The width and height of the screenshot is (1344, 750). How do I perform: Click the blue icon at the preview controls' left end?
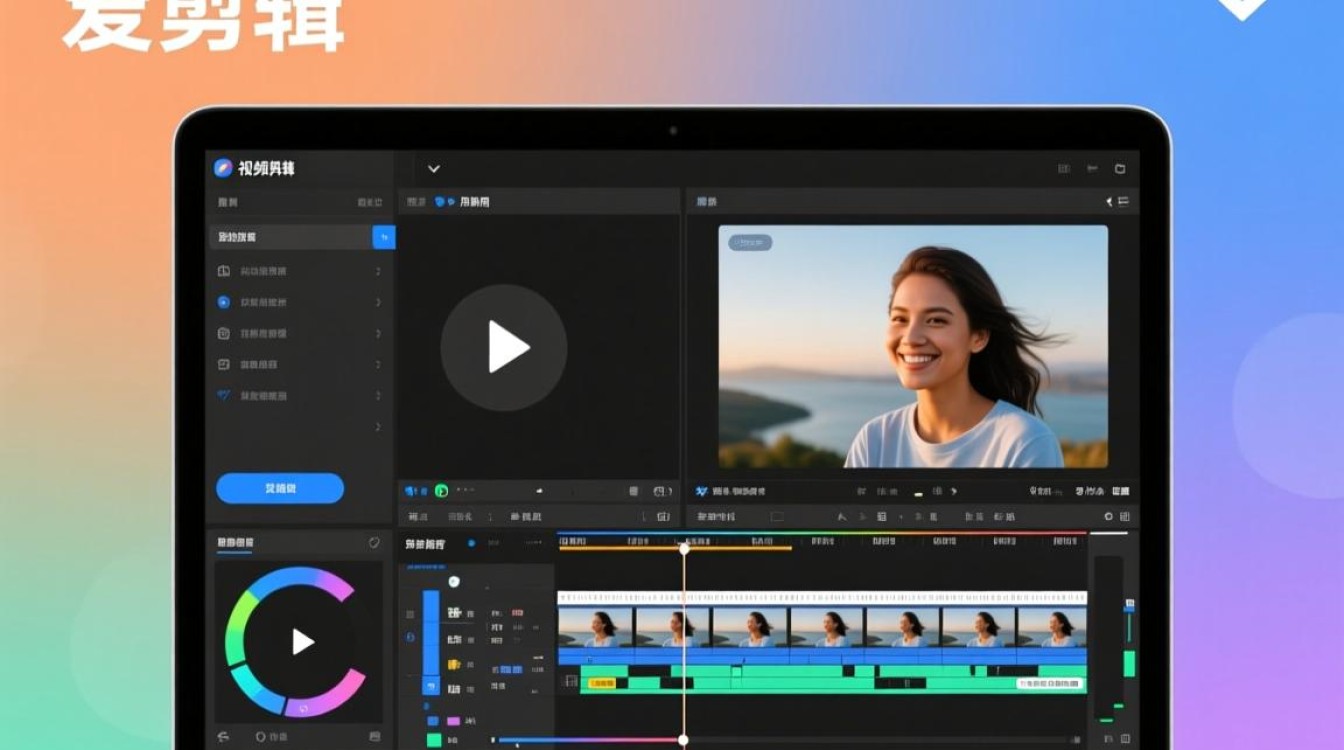click(702, 491)
